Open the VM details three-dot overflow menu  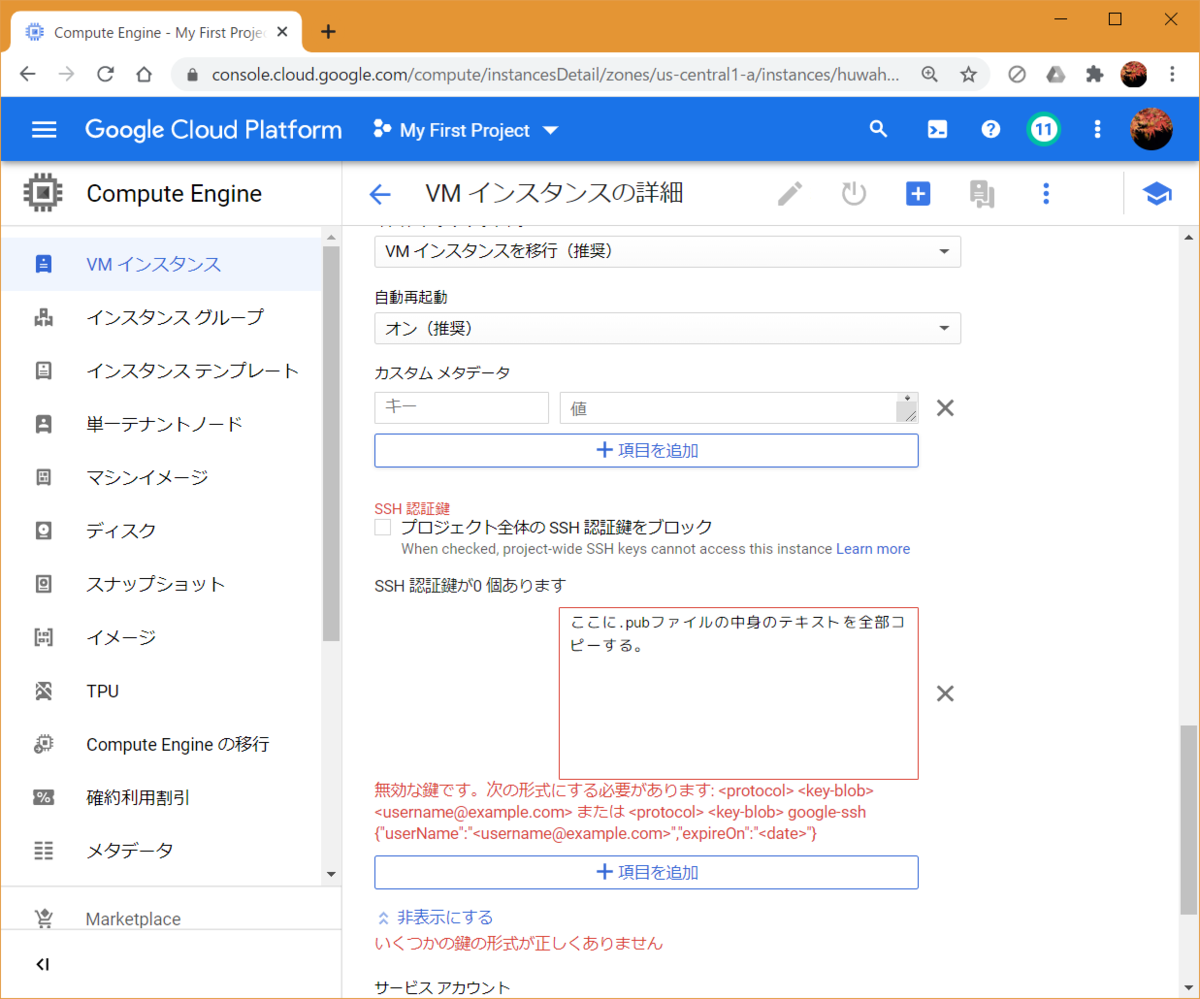click(x=1046, y=194)
